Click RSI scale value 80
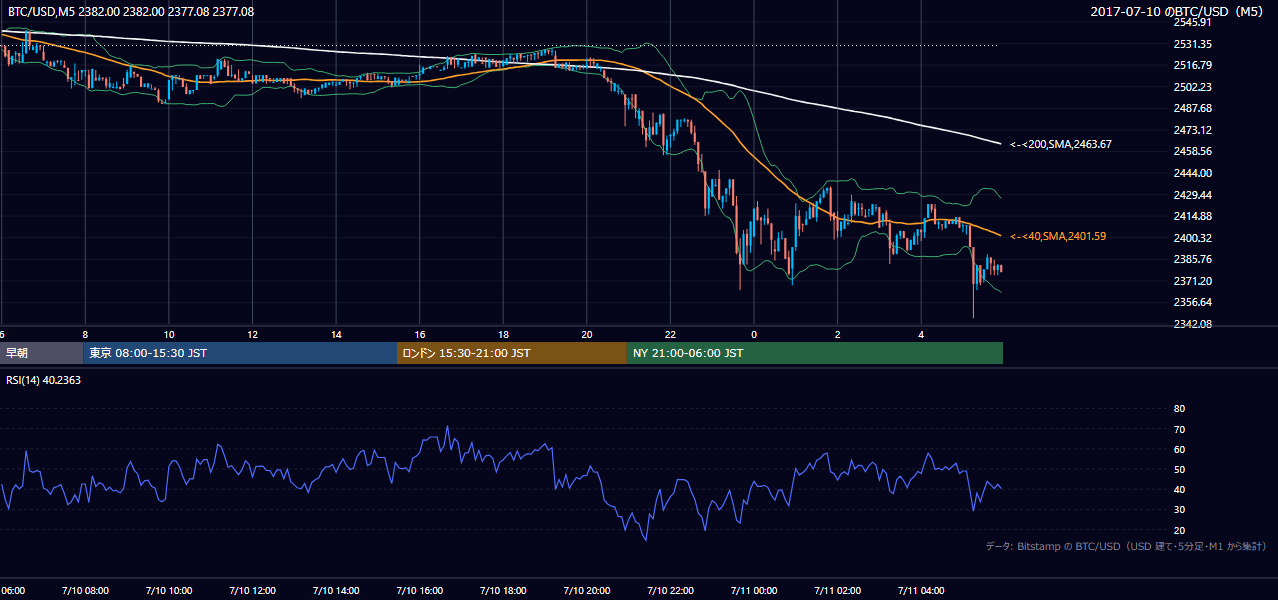Viewport: 1278px width, 600px height. [1179, 409]
